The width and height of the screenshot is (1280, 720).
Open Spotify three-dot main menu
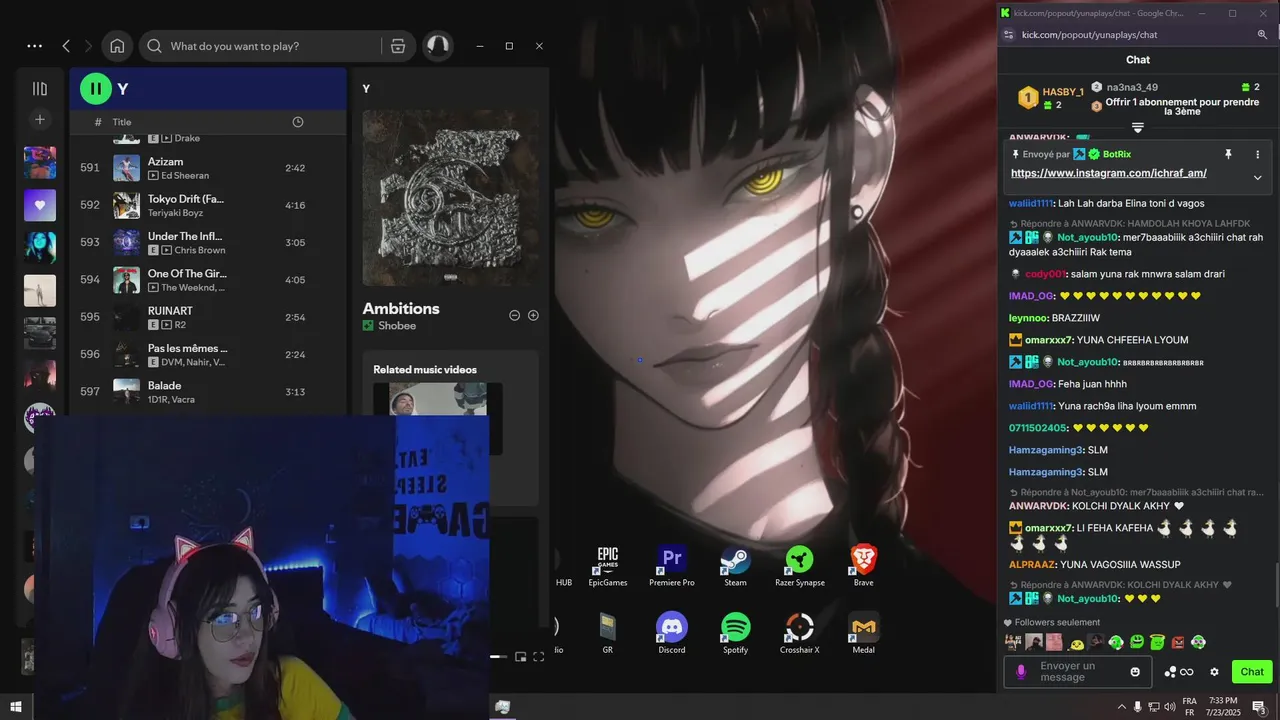(x=35, y=46)
